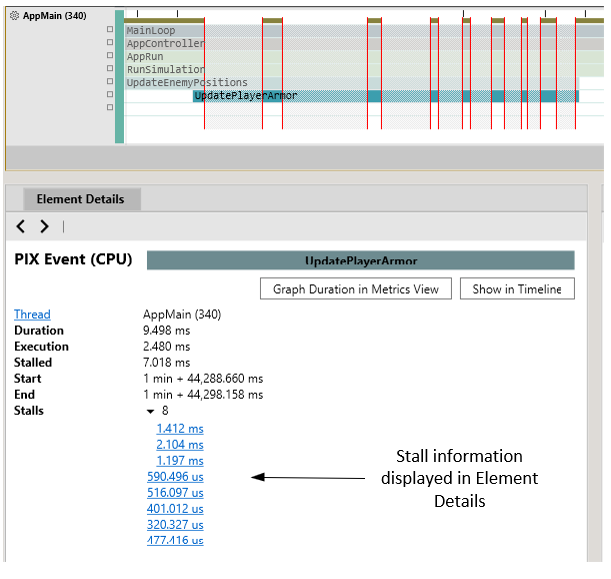Screen dimensions: 611x579
Task: Click the UpdatePlayerArmor header bar in Element Details
Action: click(360, 260)
